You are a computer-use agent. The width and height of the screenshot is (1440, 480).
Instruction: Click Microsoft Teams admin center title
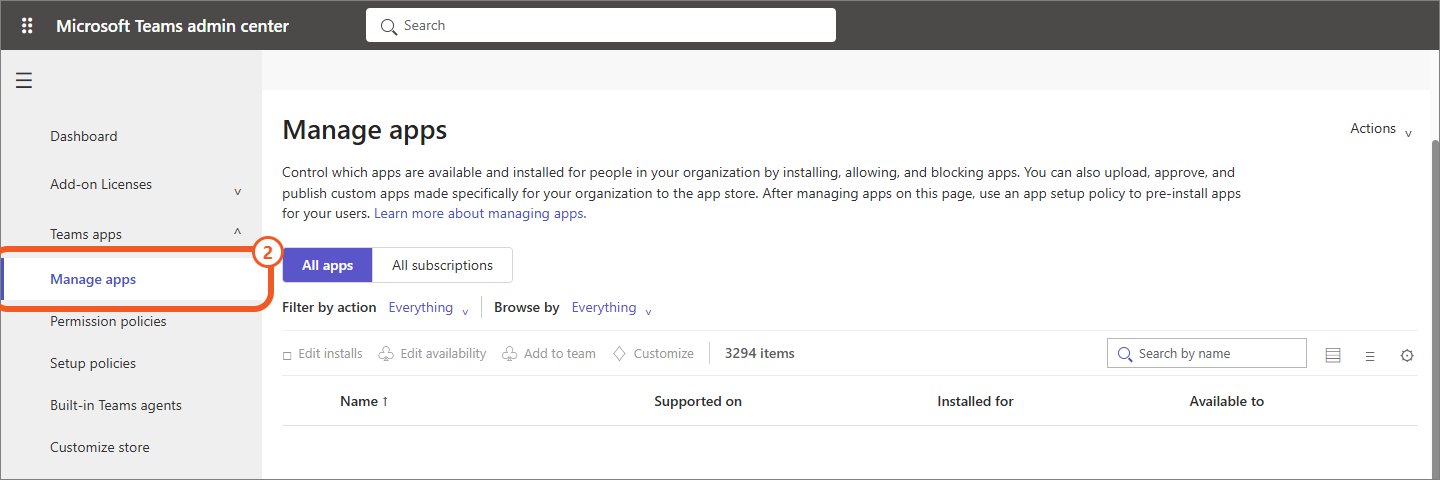pos(172,26)
